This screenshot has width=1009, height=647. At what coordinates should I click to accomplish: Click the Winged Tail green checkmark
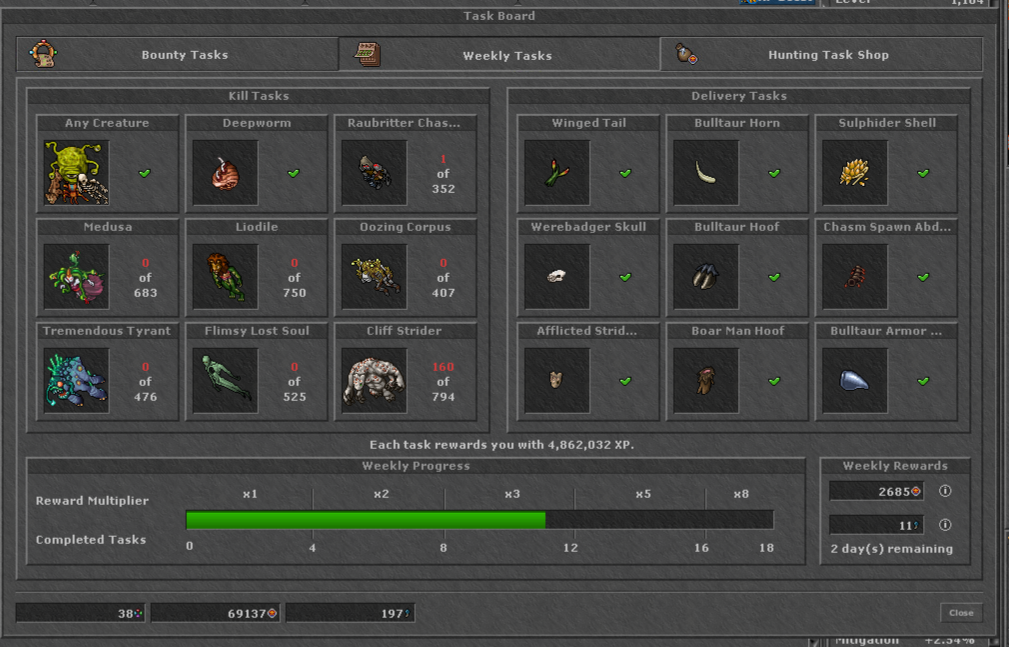click(x=625, y=173)
